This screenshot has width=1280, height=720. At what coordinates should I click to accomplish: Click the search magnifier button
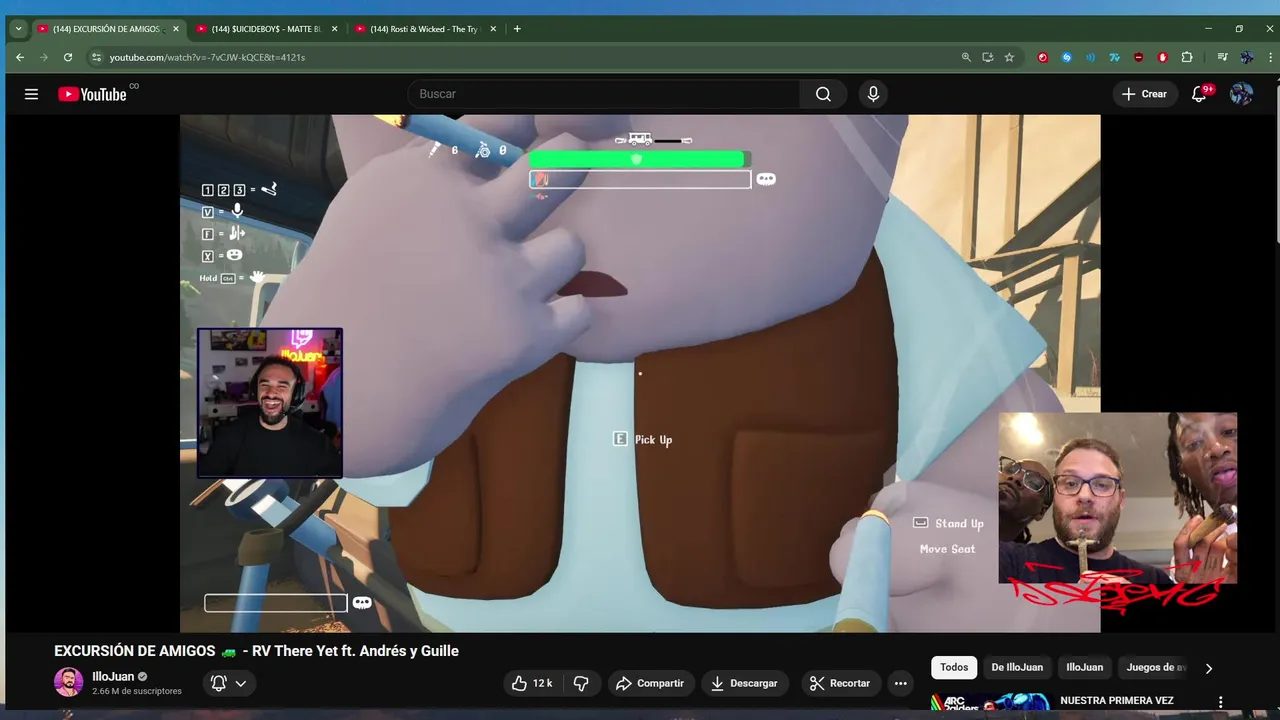click(823, 94)
